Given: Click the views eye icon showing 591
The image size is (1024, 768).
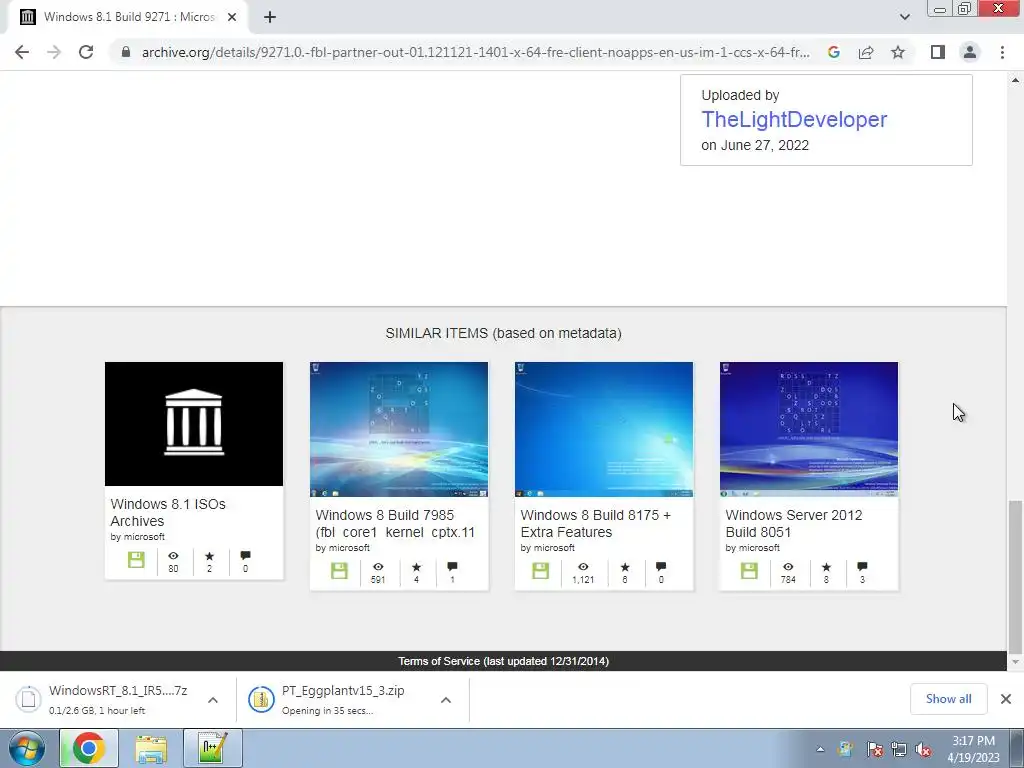Looking at the screenshot, I should [x=378, y=567].
